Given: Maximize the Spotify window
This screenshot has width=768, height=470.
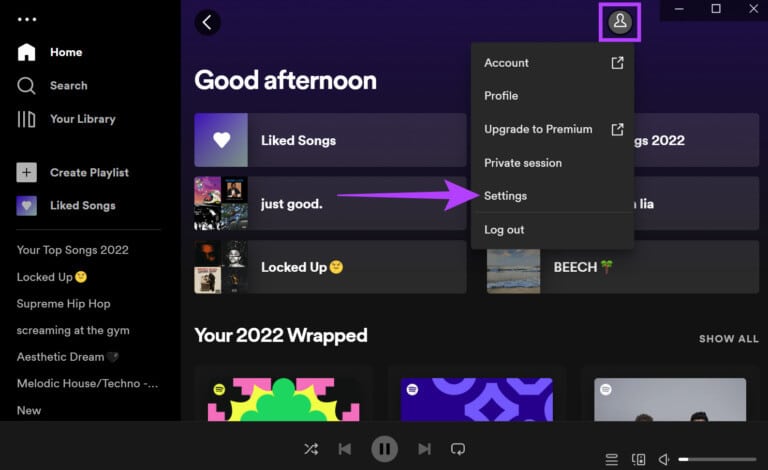Looking at the screenshot, I should (x=716, y=9).
